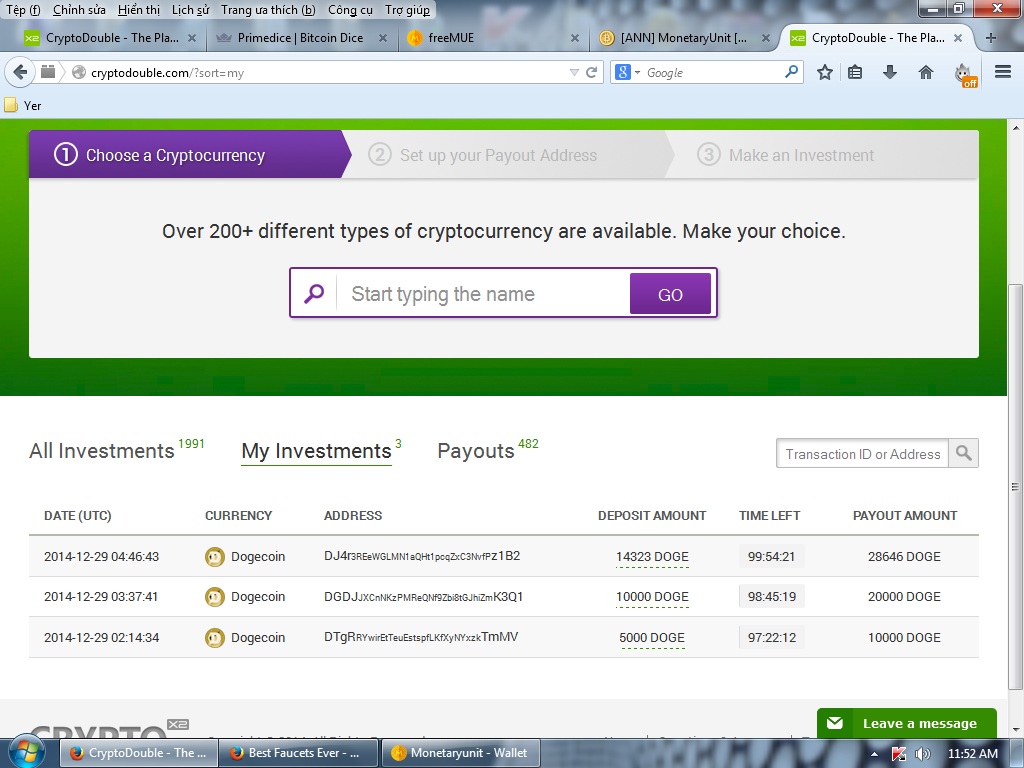
Task: Click the page identity icon beside Back button
Action: 48,72
